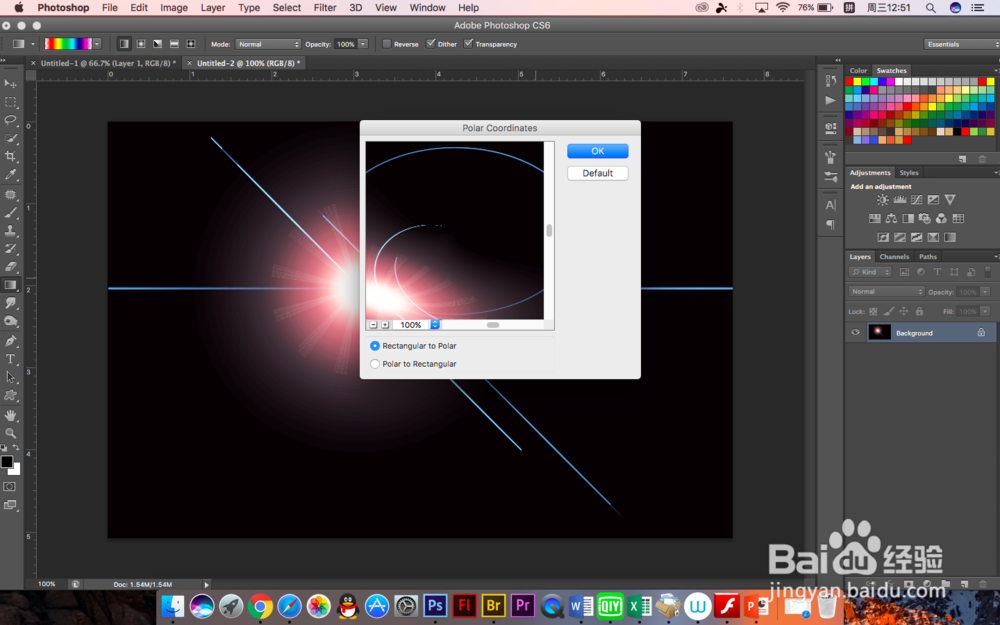Screen dimensions: 1000x625
Task: Pick the red swatch in Swatches panel
Action: [x=849, y=82]
